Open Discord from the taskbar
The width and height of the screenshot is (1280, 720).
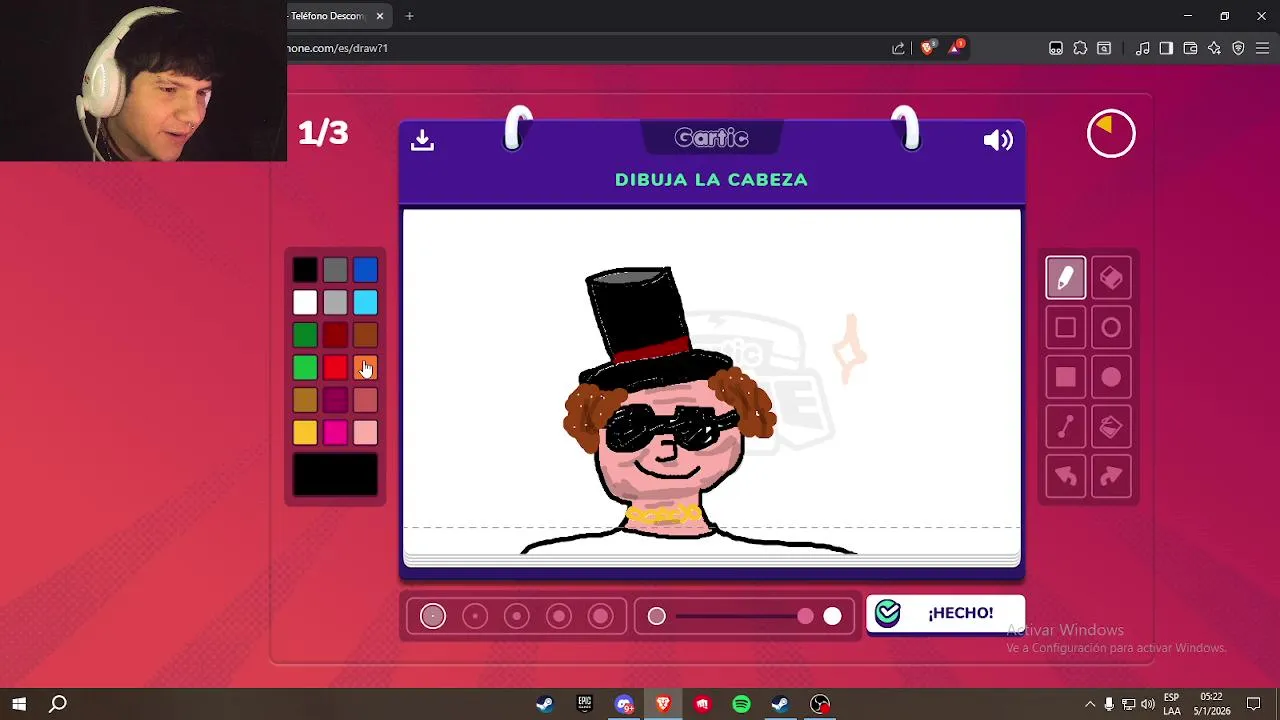(x=624, y=704)
